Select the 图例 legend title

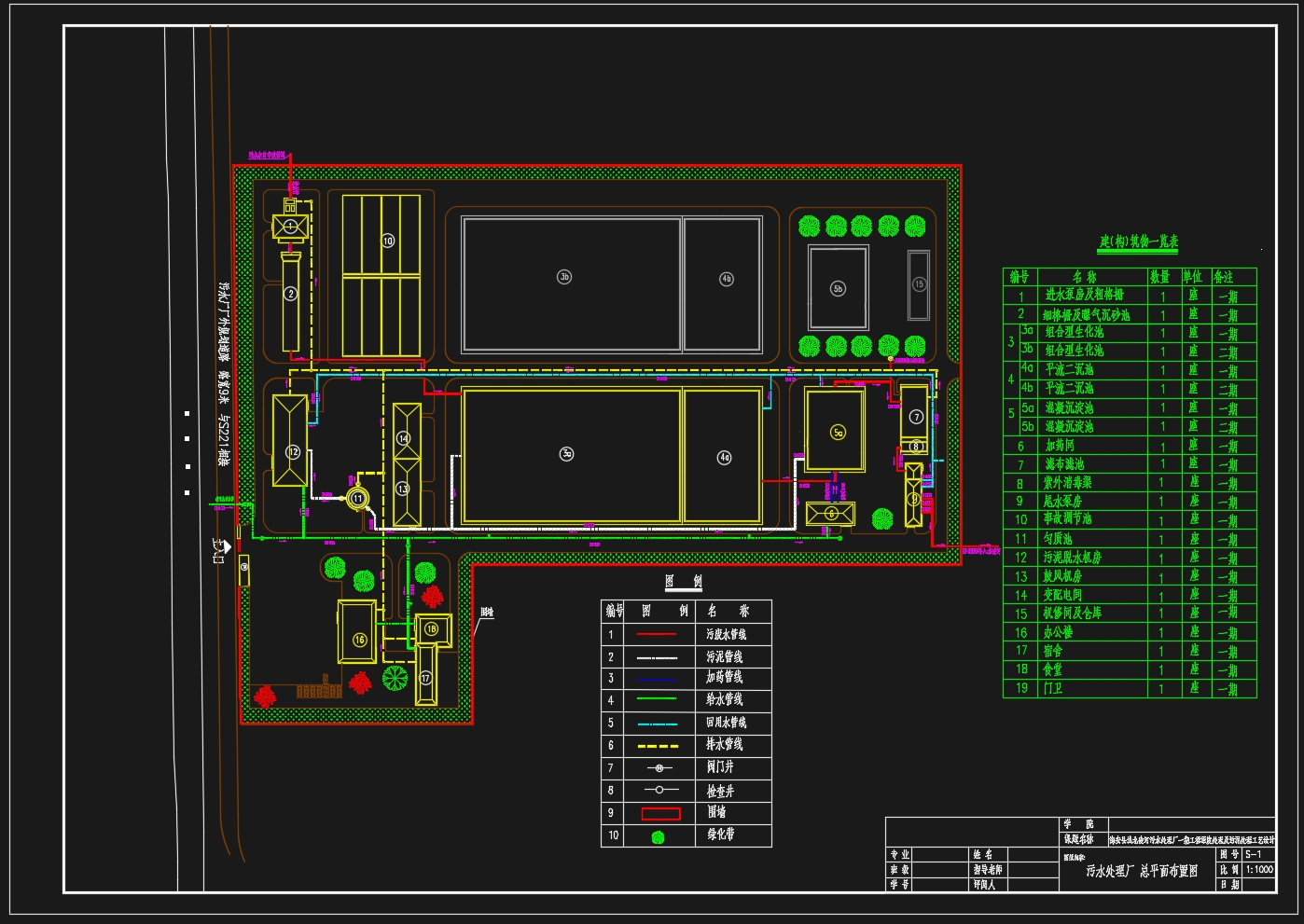coord(683,581)
